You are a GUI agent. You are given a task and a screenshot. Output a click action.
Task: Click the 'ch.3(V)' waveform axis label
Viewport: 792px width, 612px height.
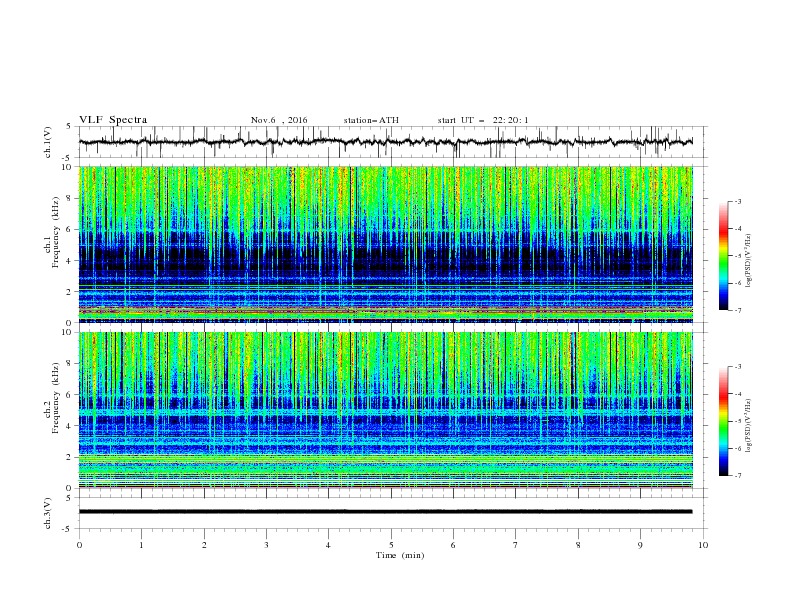(x=48, y=513)
